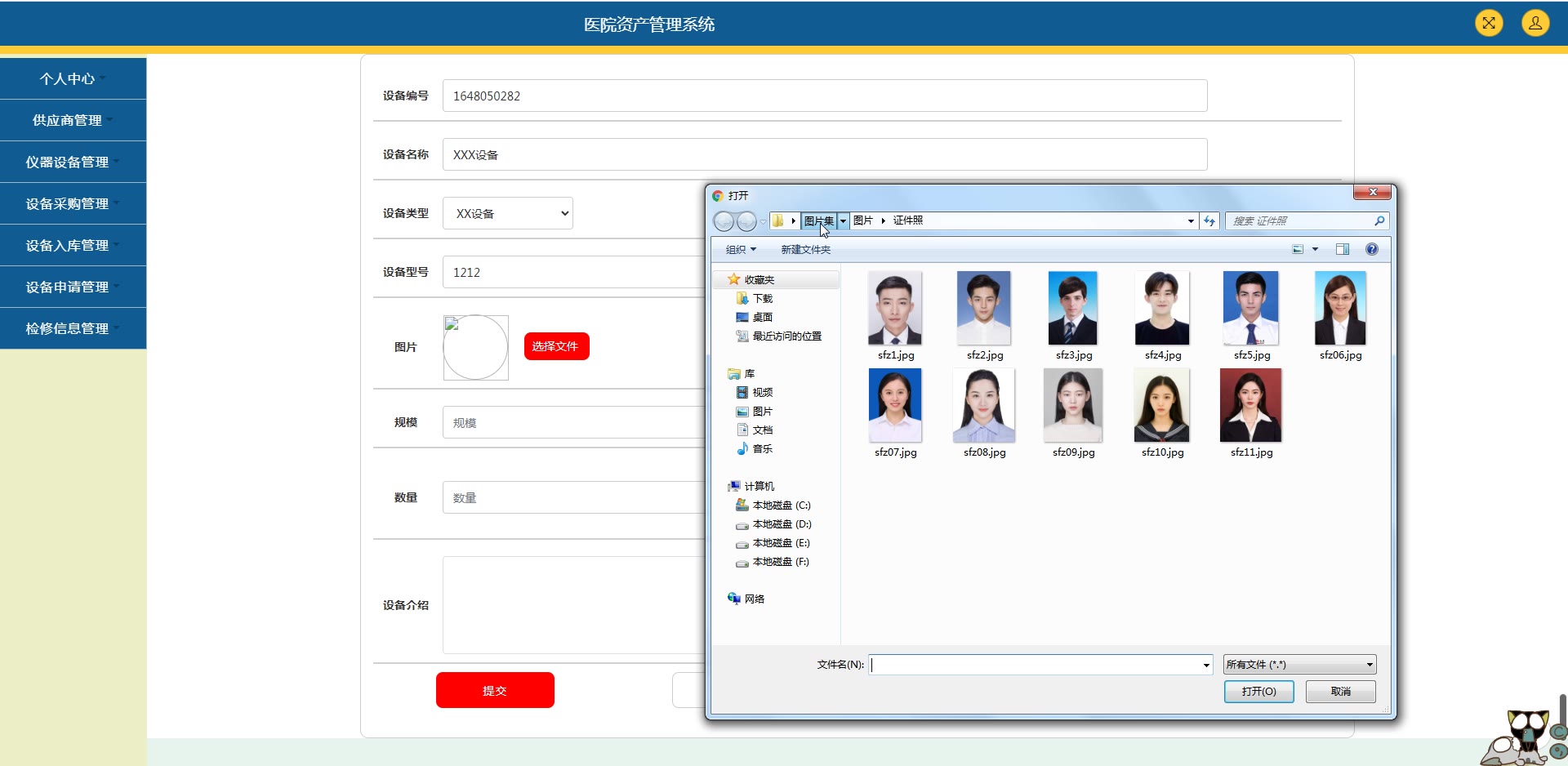Open the 设备类型 dropdown showing XX设备
1568x766 pixels.
coord(508,213)
